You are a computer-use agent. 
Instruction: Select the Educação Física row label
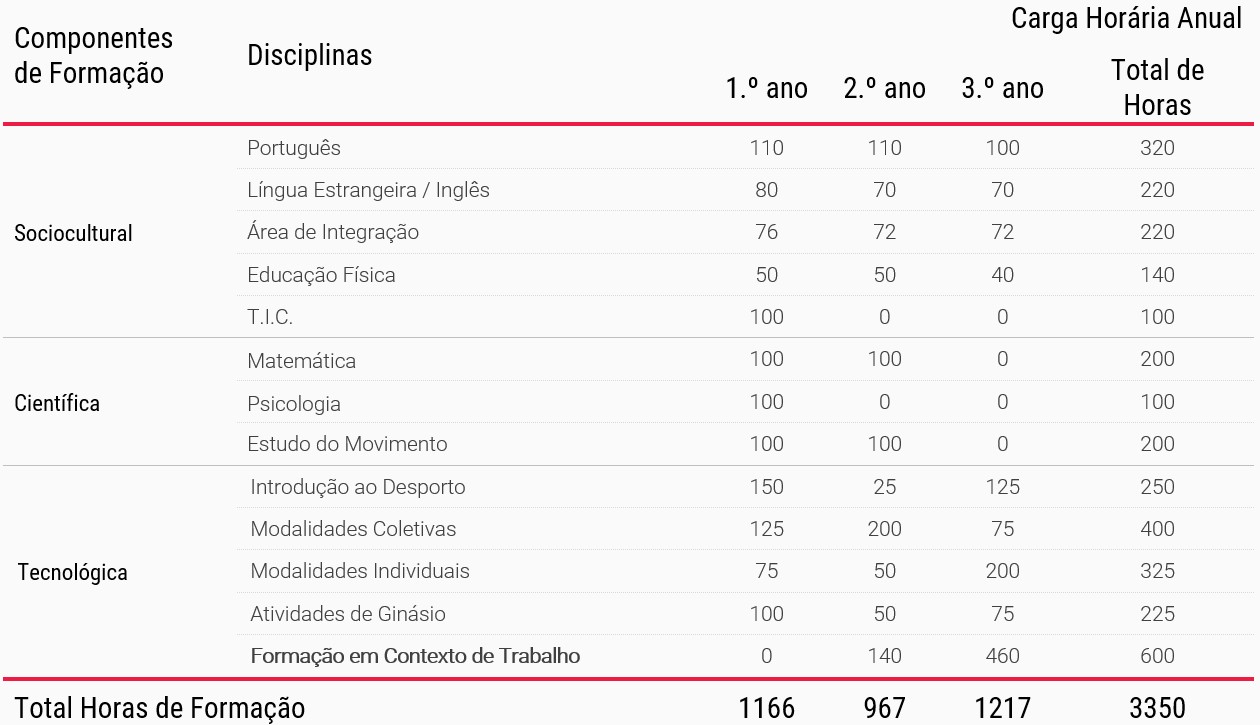[x=321, y=275]
